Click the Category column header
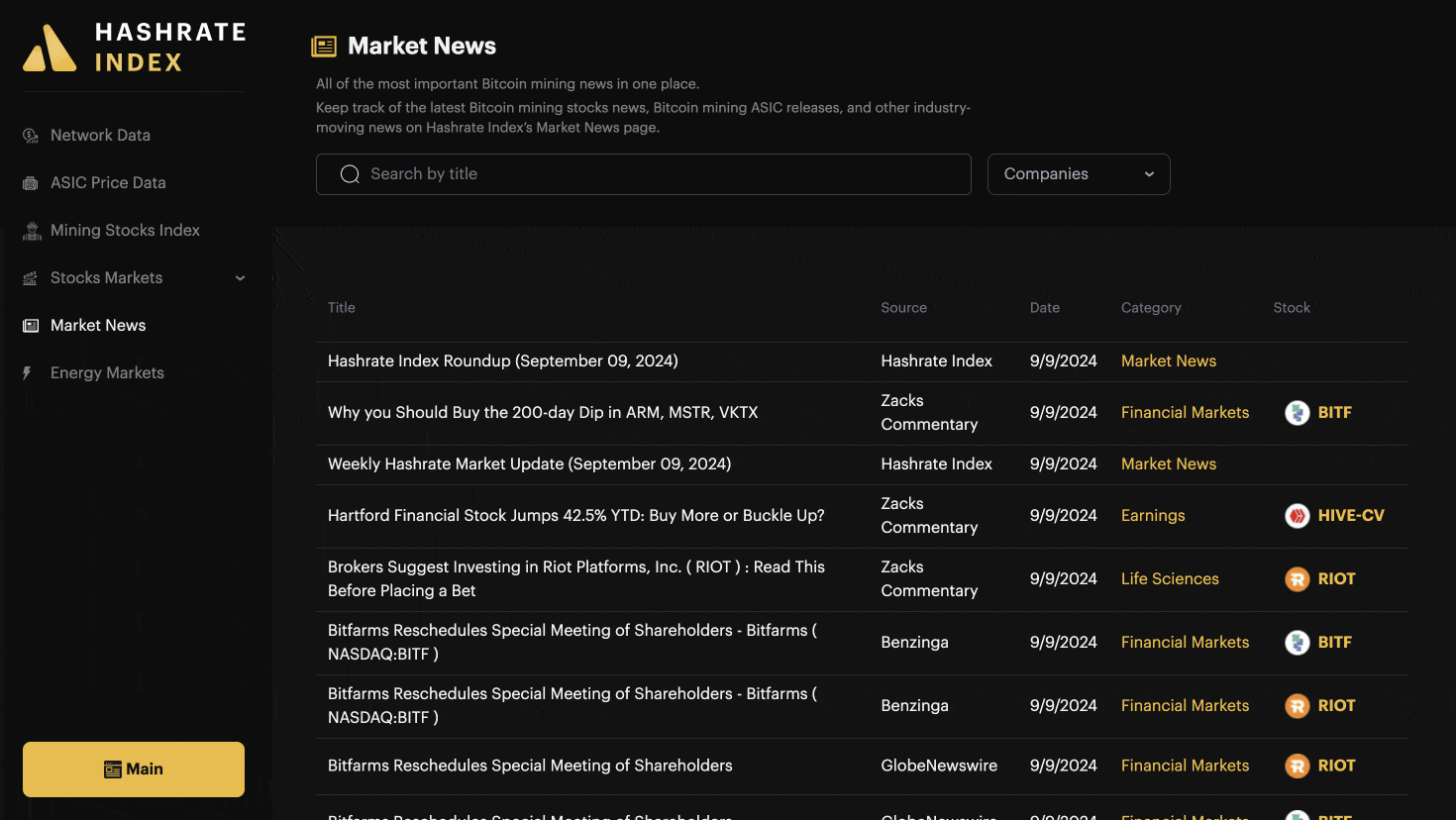Viewport: 1456px width, 820px height. 1151,308
